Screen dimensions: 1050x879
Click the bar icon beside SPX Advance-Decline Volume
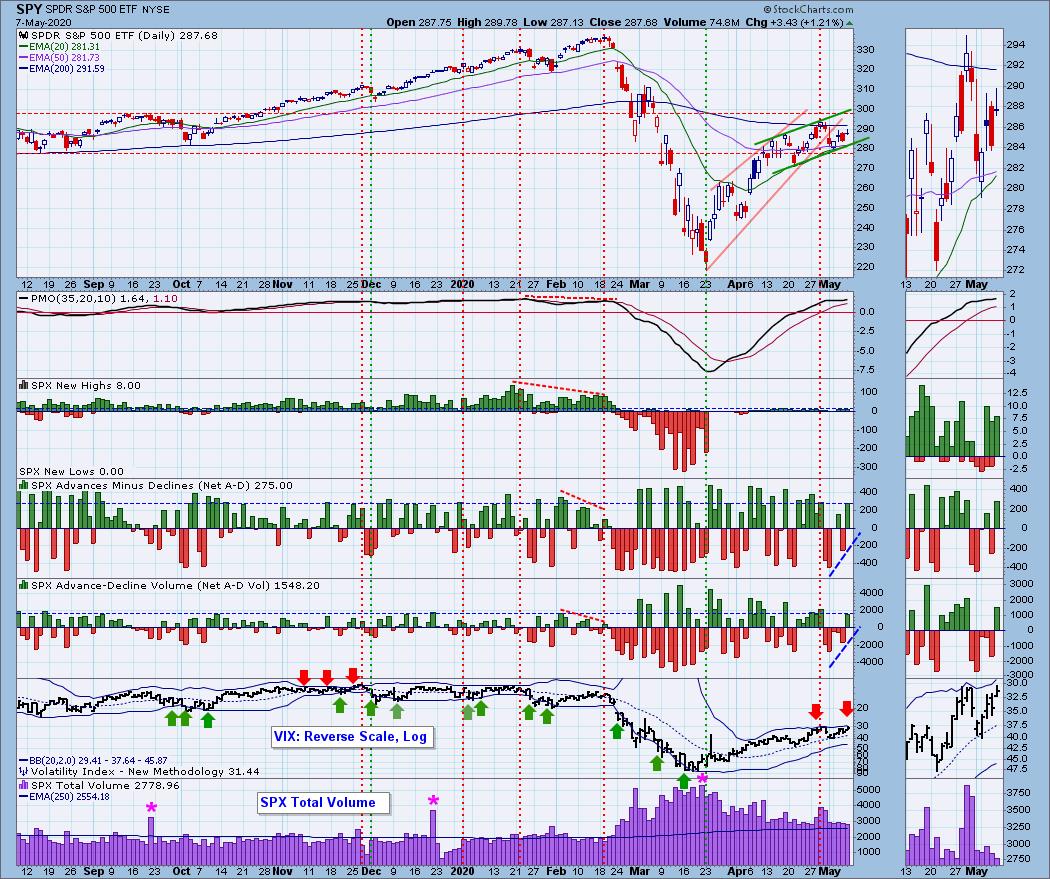pos(23,585)
